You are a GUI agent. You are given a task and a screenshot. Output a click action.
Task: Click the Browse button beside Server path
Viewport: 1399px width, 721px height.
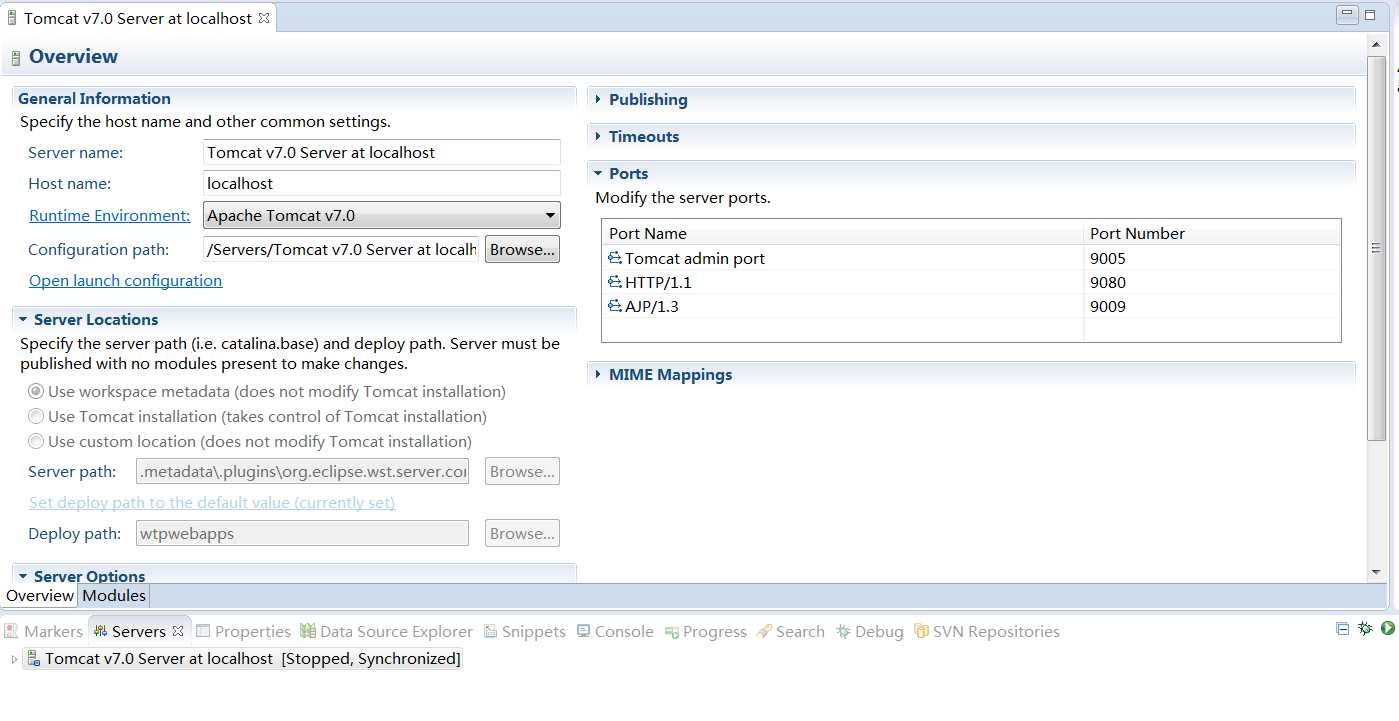(522, 471)
